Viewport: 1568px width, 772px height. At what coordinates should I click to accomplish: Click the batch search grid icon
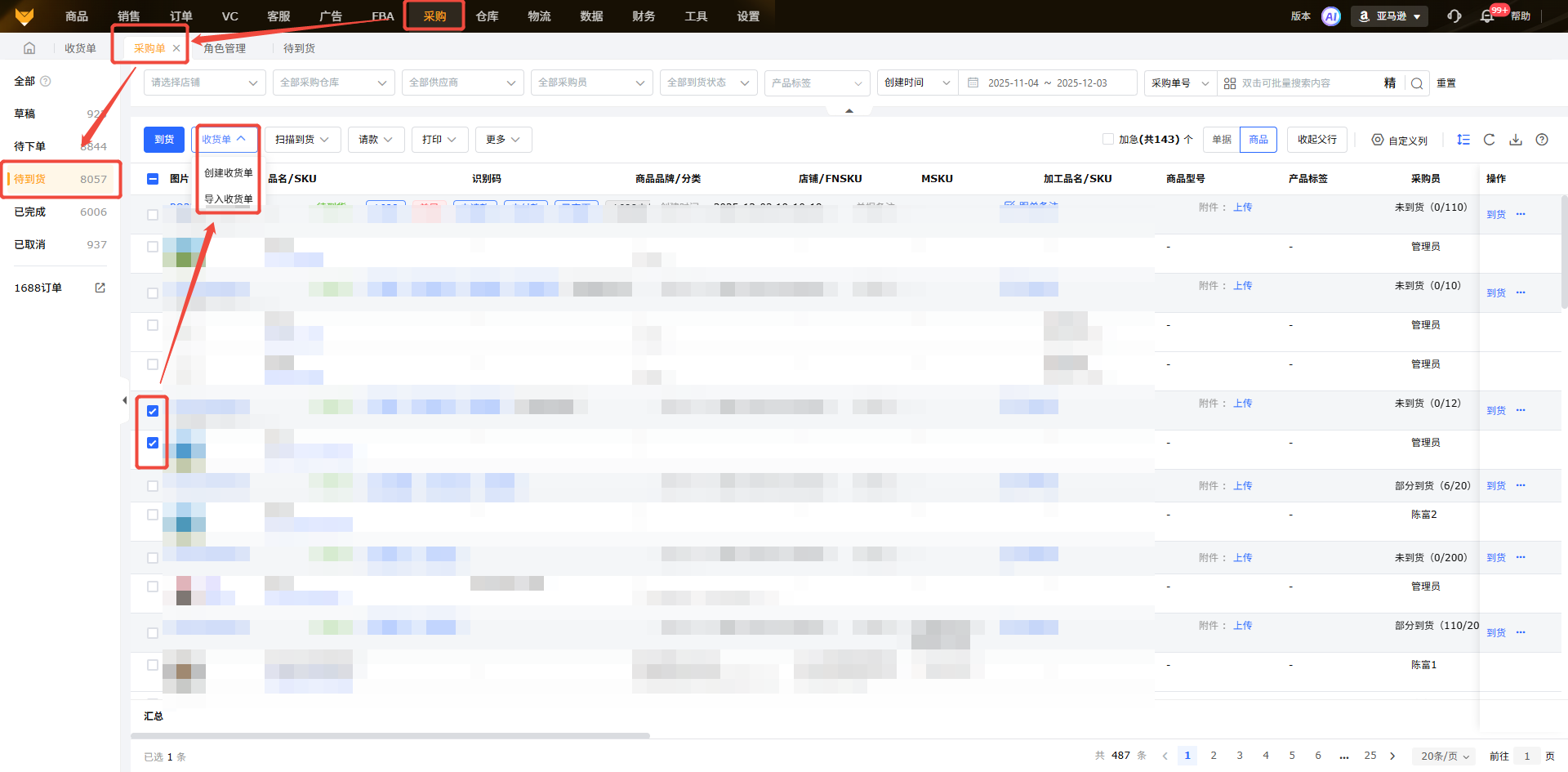pyautogui.click(x=1230, y=83)
